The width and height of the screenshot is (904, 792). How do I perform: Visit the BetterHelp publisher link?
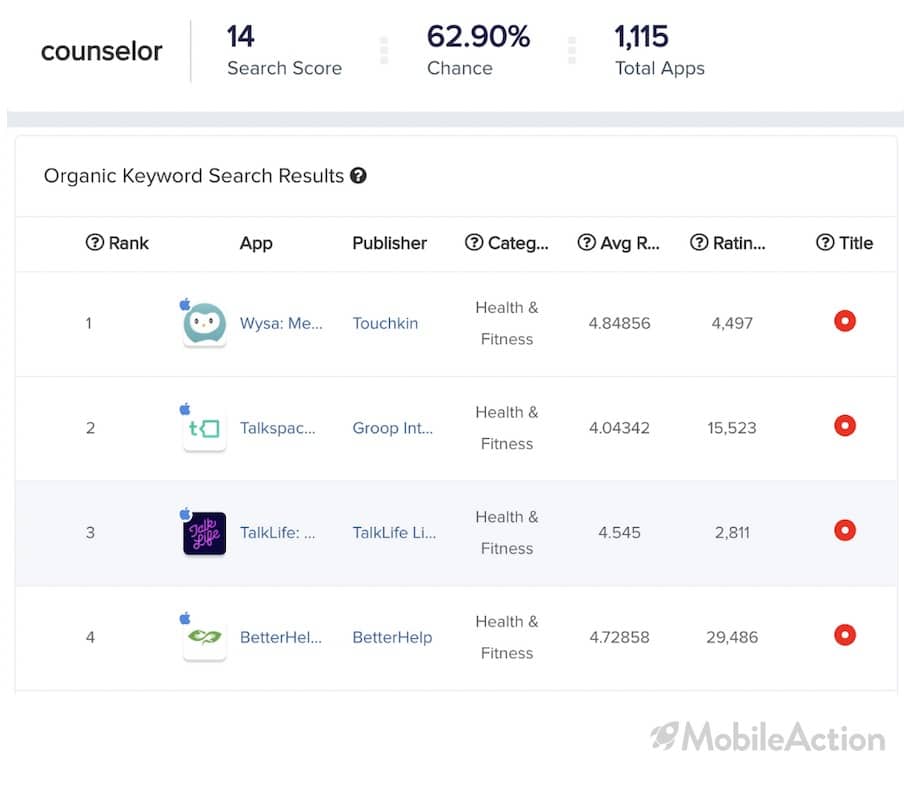click(392, 638)
